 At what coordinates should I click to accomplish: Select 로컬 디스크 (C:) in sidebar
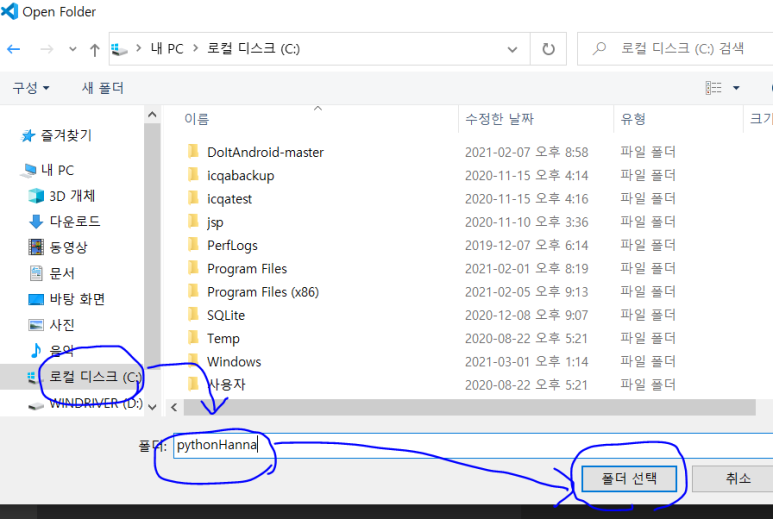click(x=95, y=377)
